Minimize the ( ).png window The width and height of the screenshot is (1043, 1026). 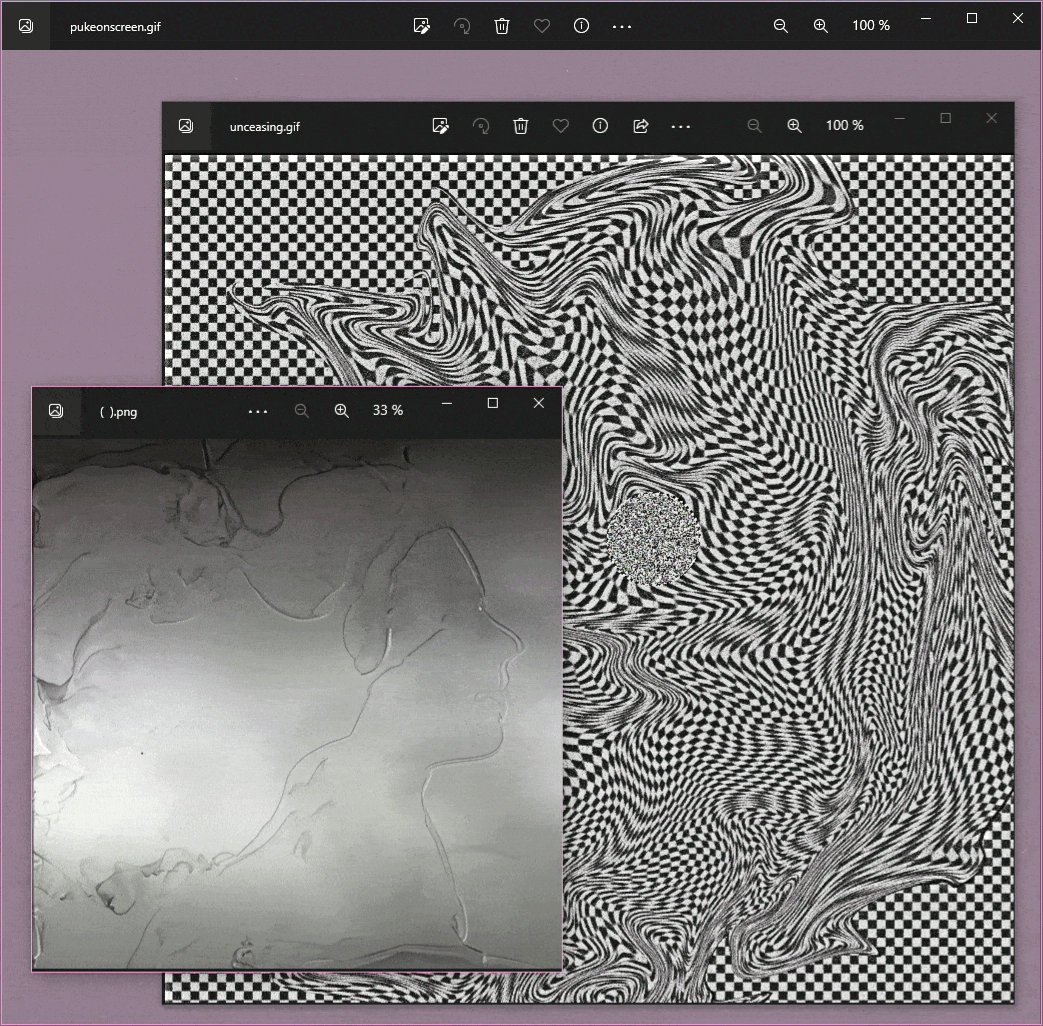click(x=447, y=403)
